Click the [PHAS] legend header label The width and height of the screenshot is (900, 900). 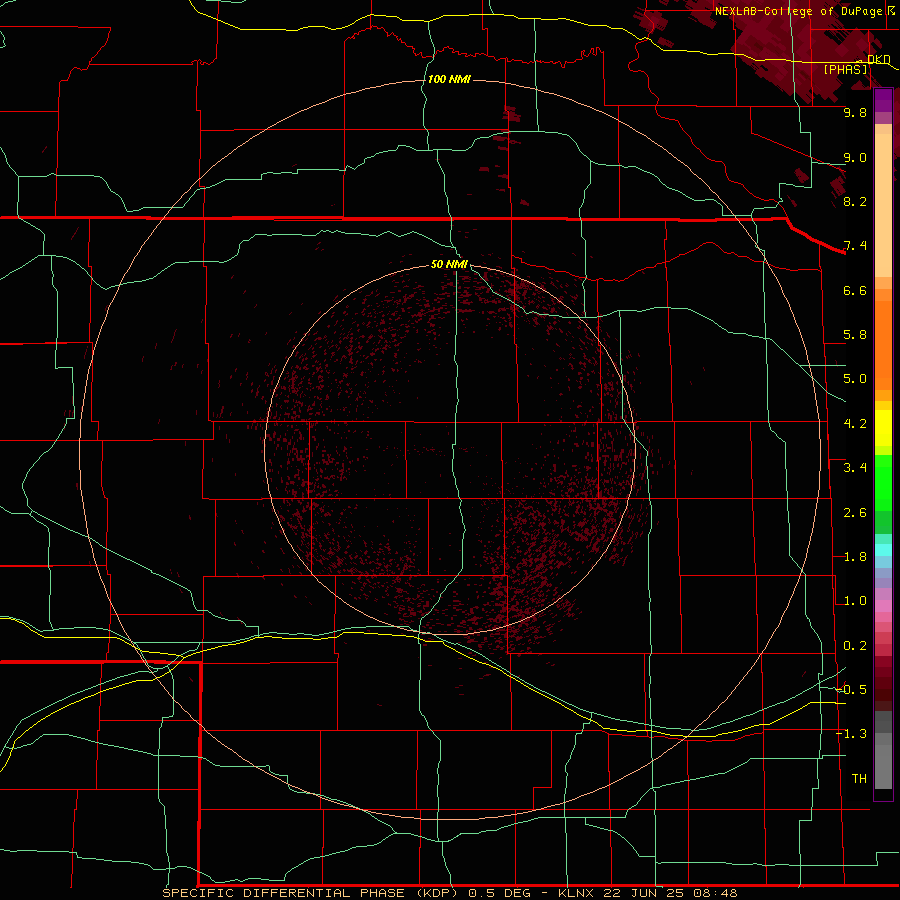click(845, 69)
